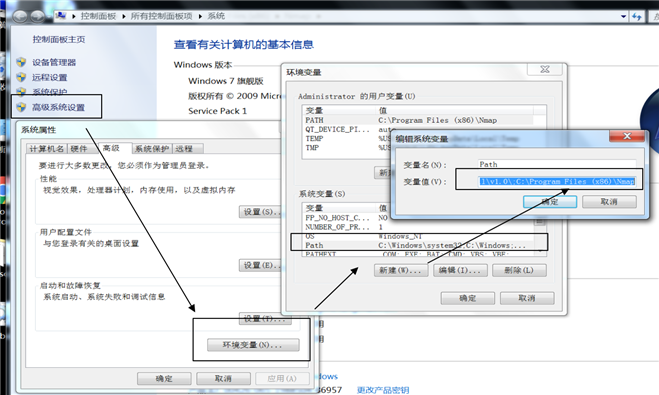Viewport: 659px width, 395px height.
Task: Switch to 计算机名 tab
Action: pos(46,149)
